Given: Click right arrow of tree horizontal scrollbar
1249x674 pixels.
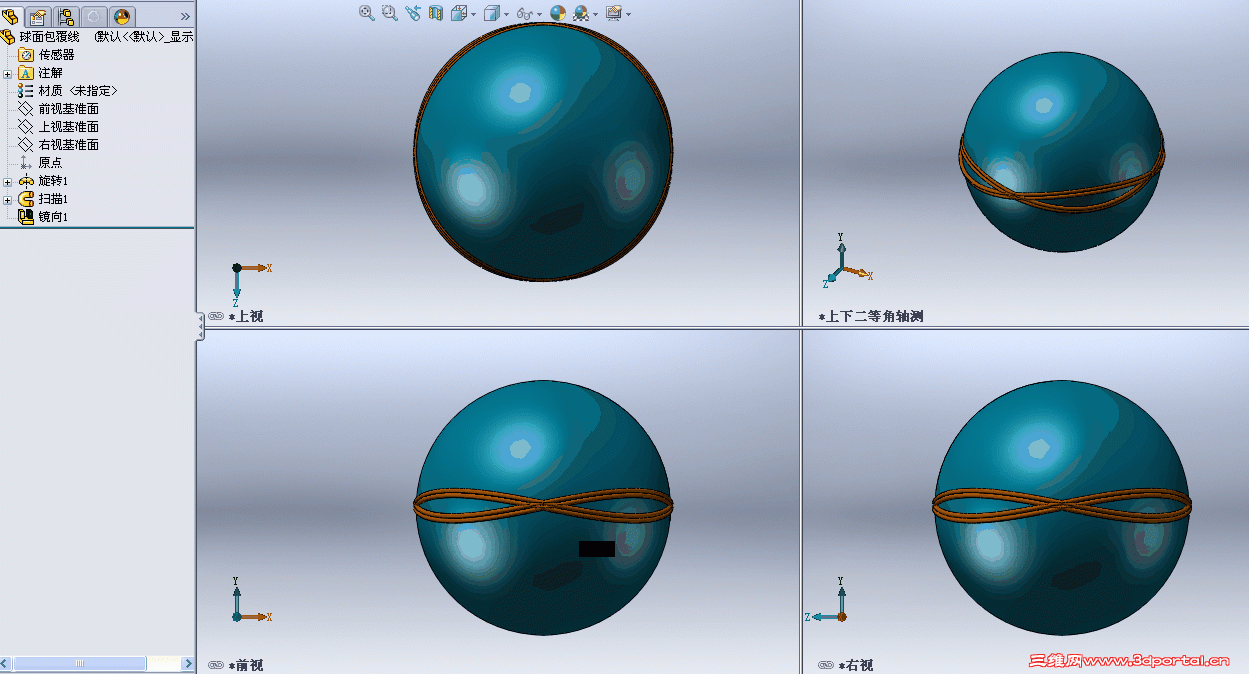Looking at the screenshot, I should pos(188,664).
